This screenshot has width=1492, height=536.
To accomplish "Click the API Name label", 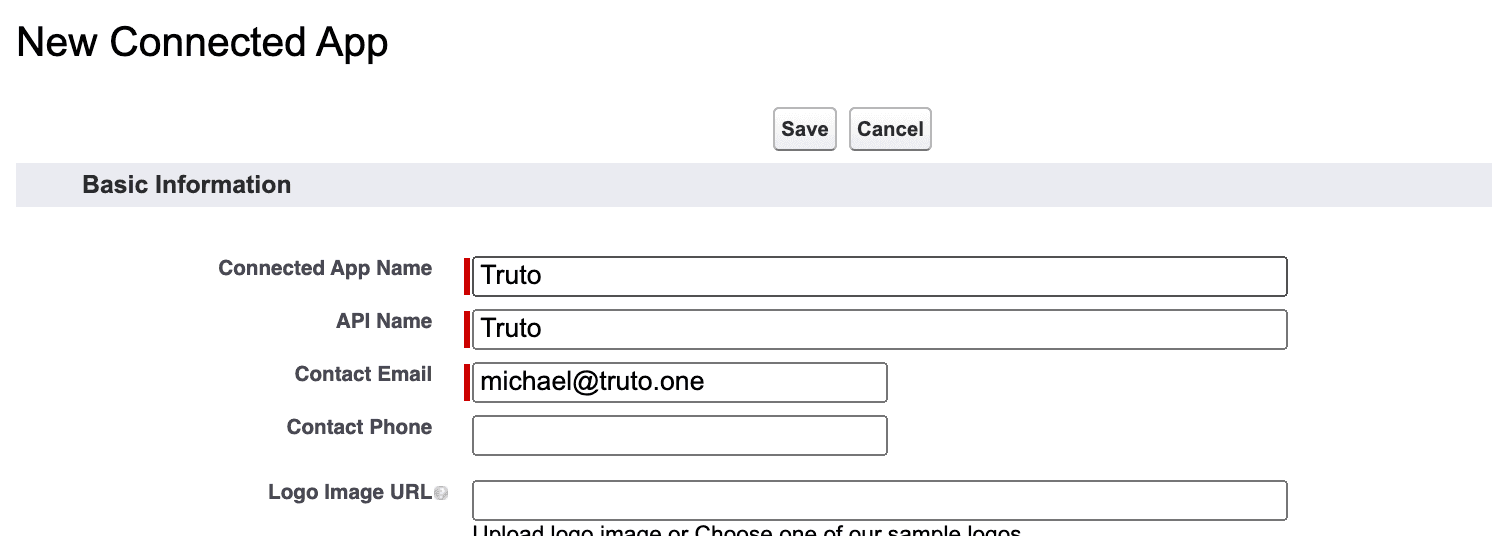I will tap(384, 321).
